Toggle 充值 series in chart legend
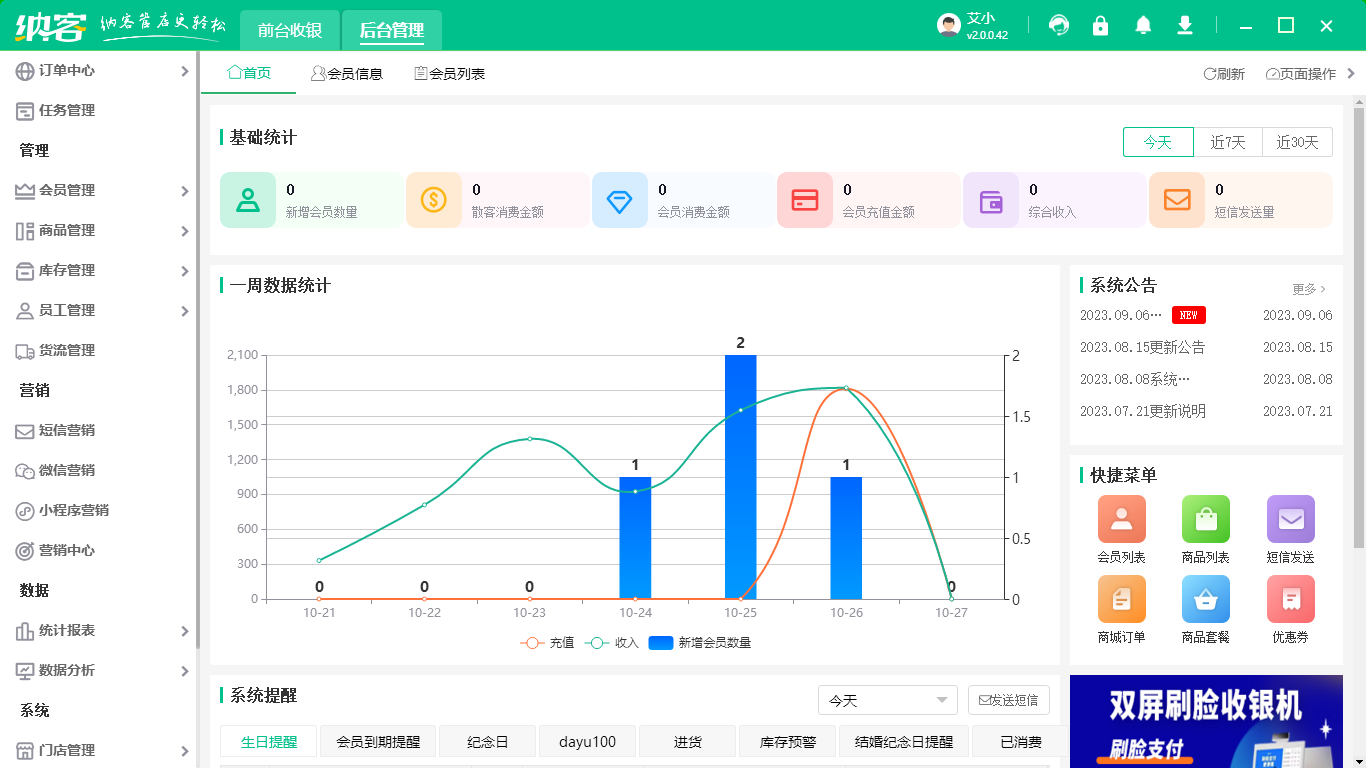Screen dimensions: 1366x768 (x=547, y=643)
